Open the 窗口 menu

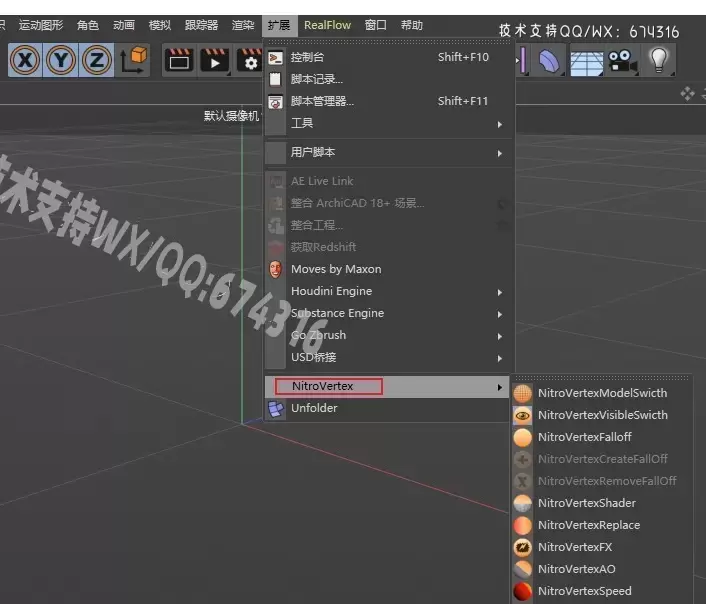tap(376, 25)
